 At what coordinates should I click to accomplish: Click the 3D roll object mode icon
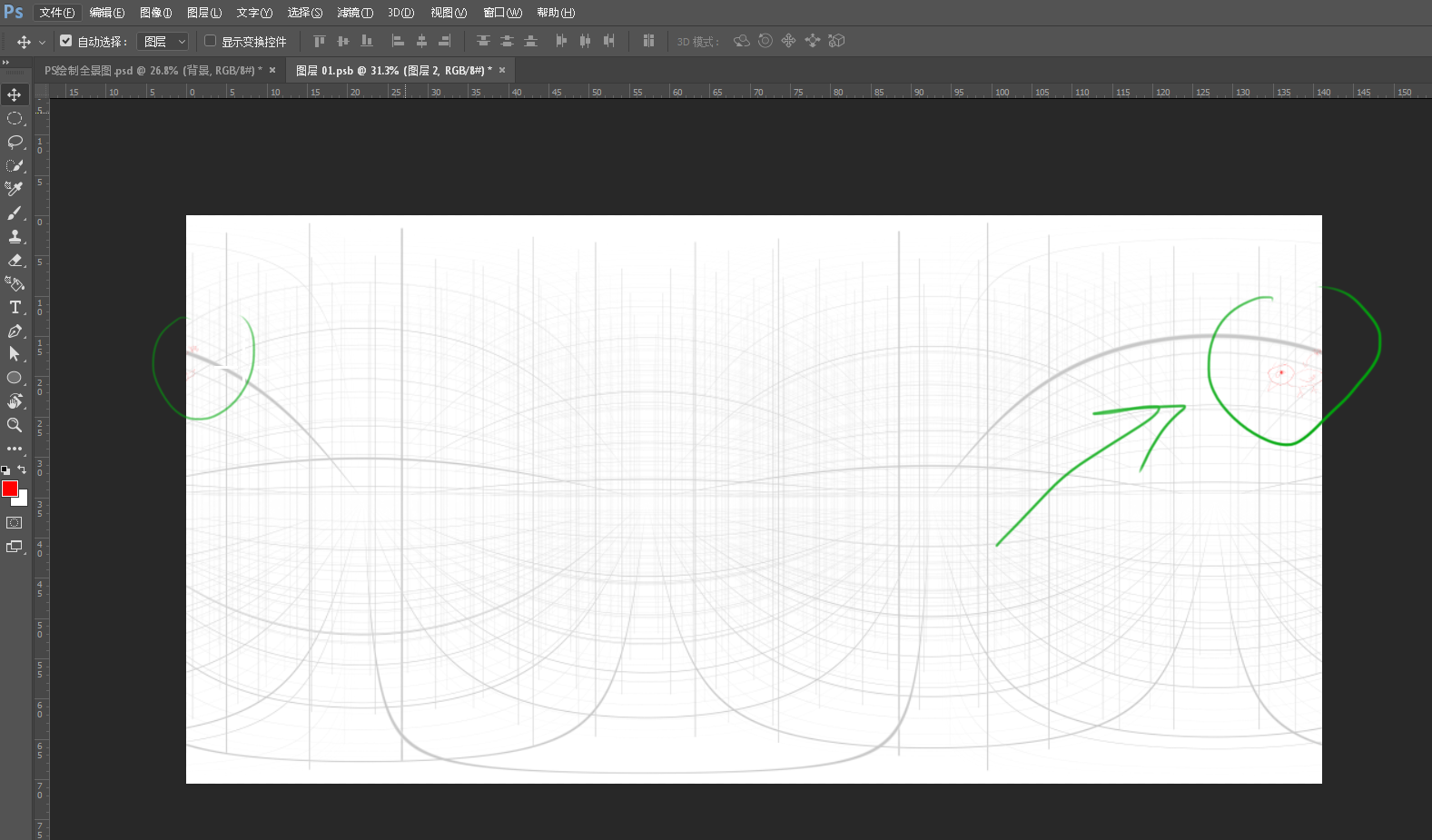pyautogui.click(x=765, y=41)
